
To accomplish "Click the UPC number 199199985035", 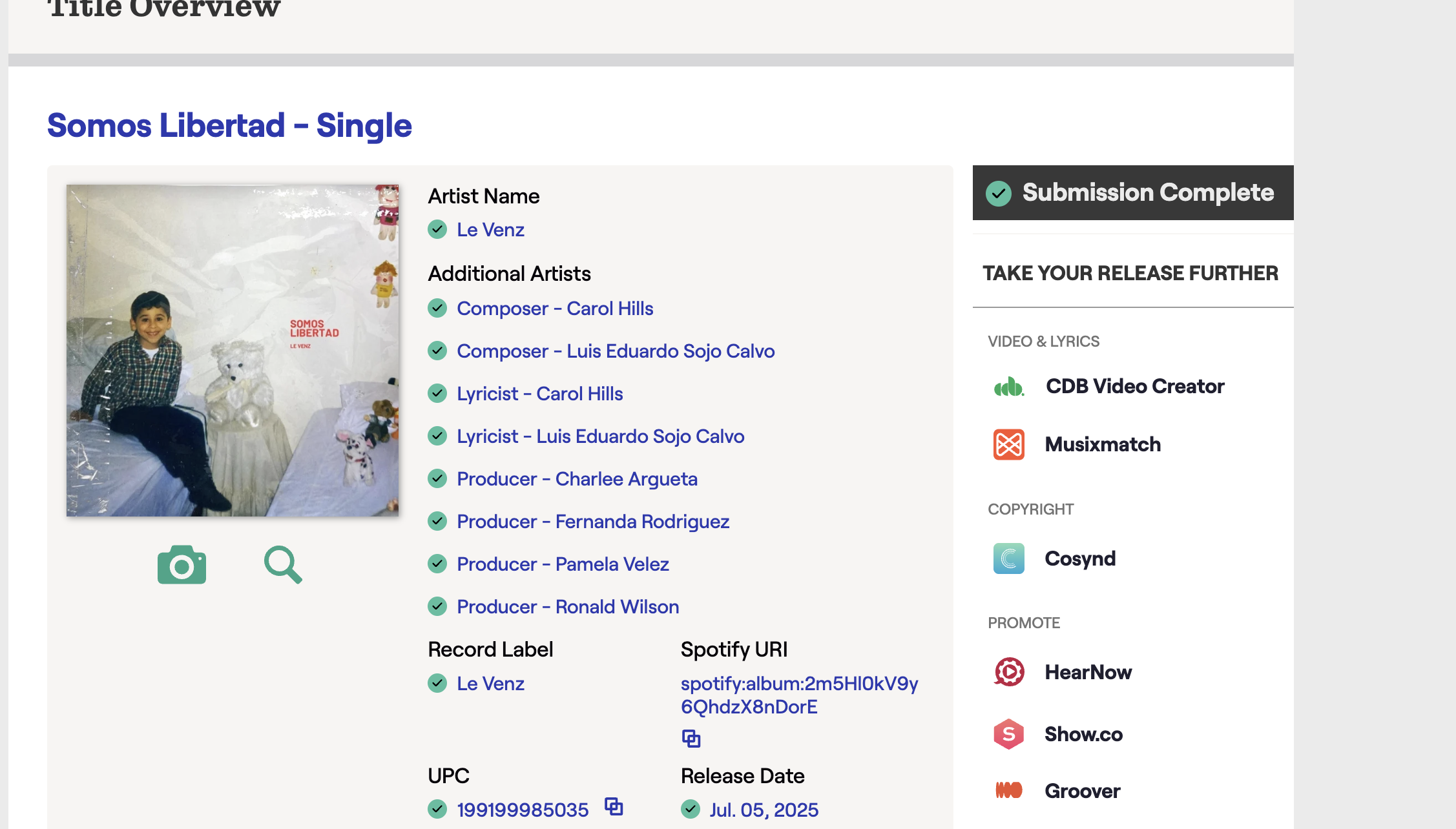I will (x=523, y=810).
